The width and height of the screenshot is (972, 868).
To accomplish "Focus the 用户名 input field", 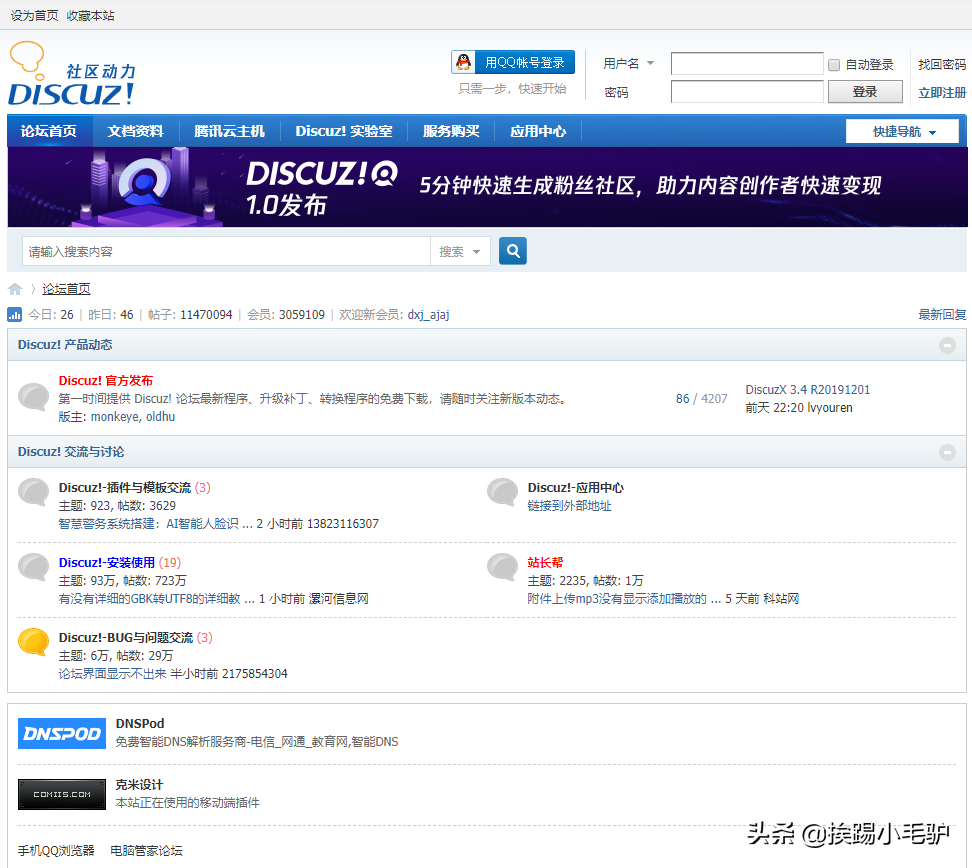I will 747,63.
